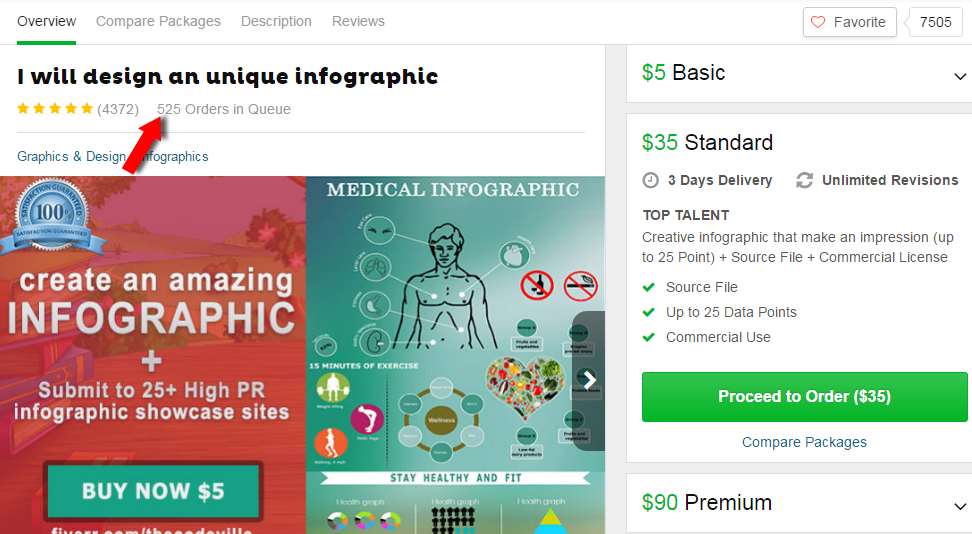The image size is (972, 534).
Task: Click the green checkmark next to Source File
Action: [648, 287]
